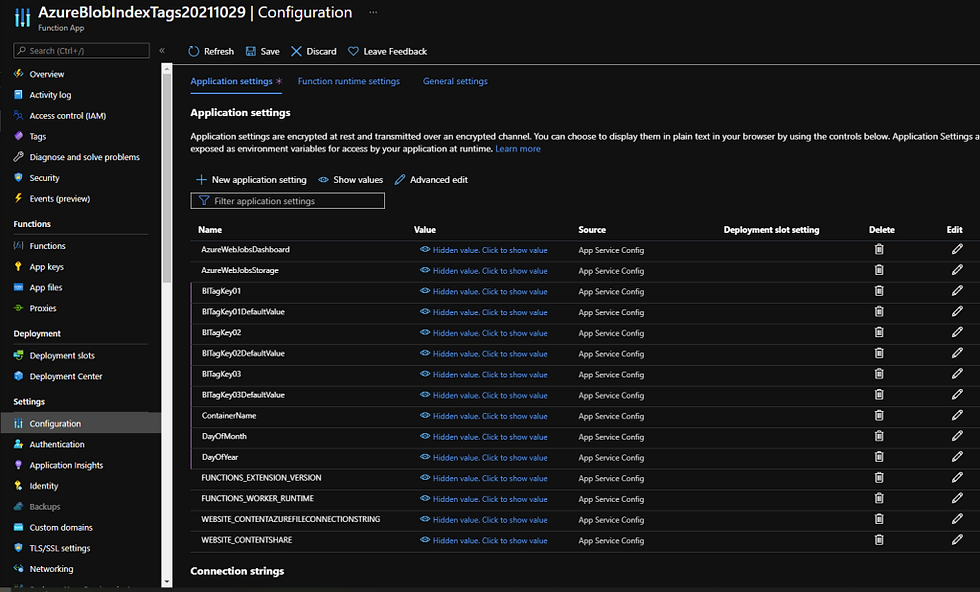Delete the AzureWebJobsStorage setting
Viewport: 980px width, 592px height.
pyautogui.click(x=879, y=270)
